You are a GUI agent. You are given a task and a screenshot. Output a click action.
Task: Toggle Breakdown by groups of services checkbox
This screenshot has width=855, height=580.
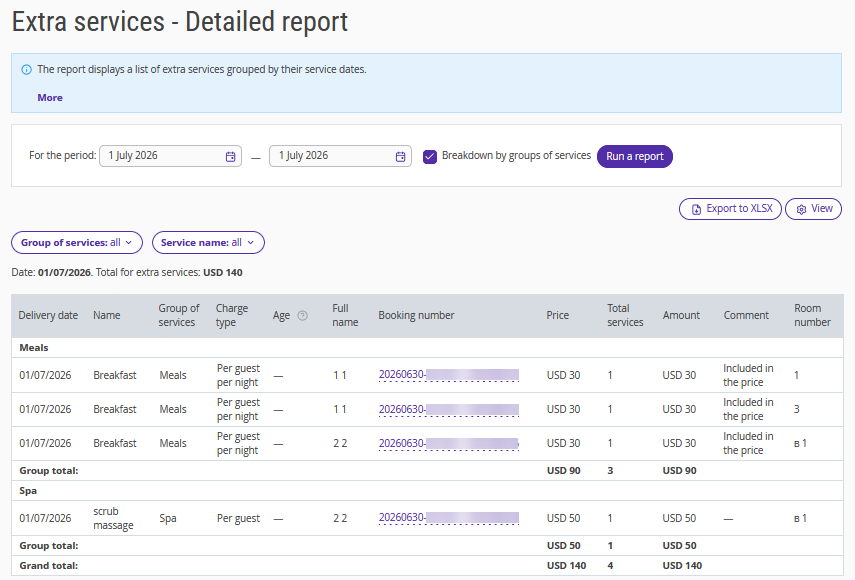[430, 156]
